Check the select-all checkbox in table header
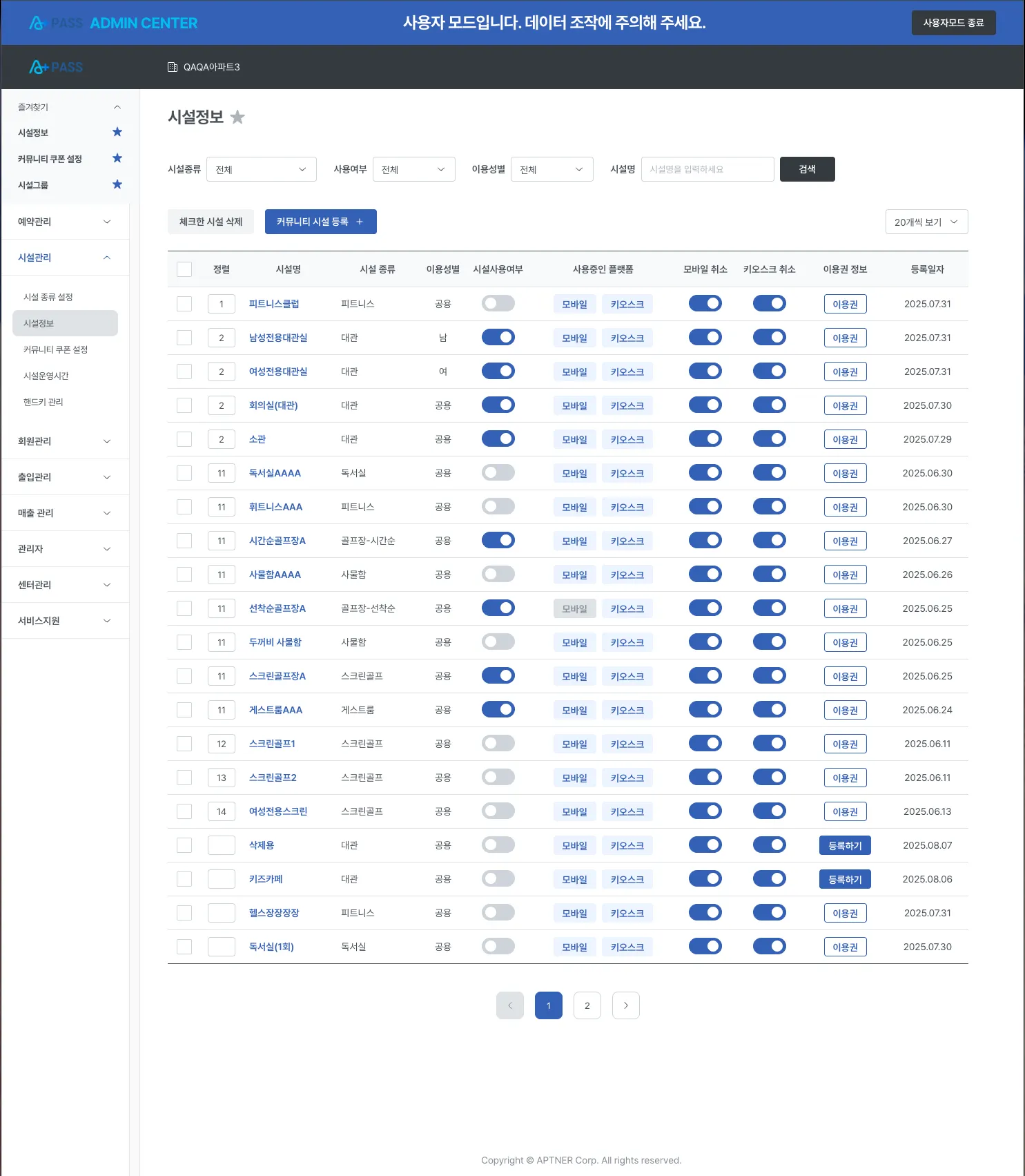This screenshot has width=1025, height=1176. coord(184,269)
